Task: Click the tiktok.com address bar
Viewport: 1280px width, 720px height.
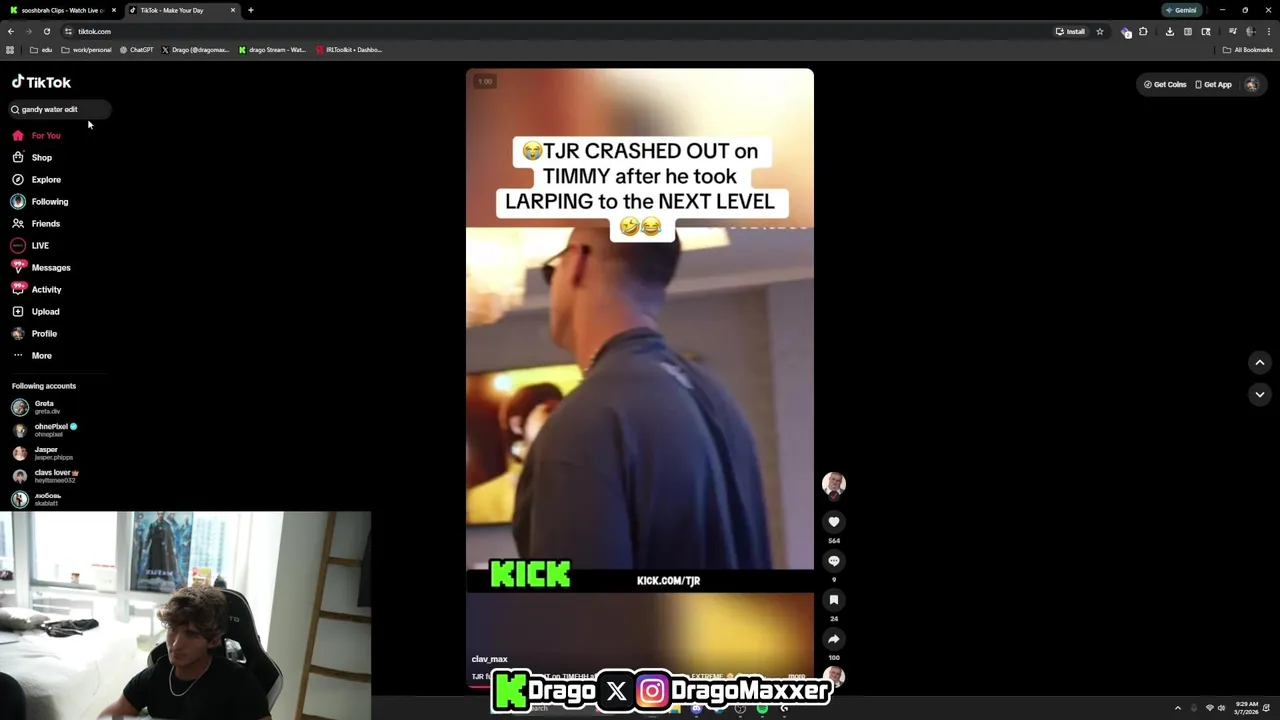Action: (x=560, y=31)
